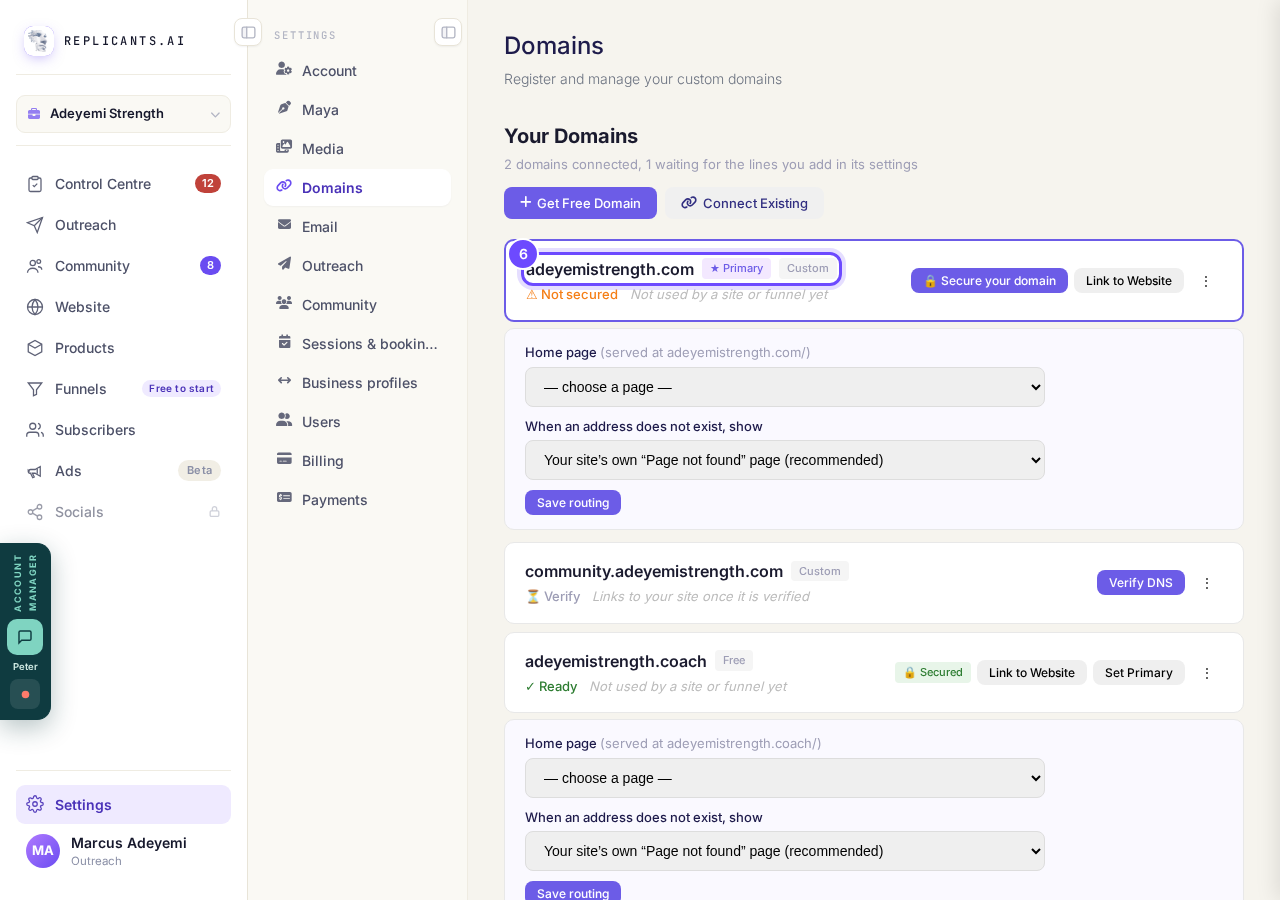Collapse the Settings panel icon

click(448, 32)
